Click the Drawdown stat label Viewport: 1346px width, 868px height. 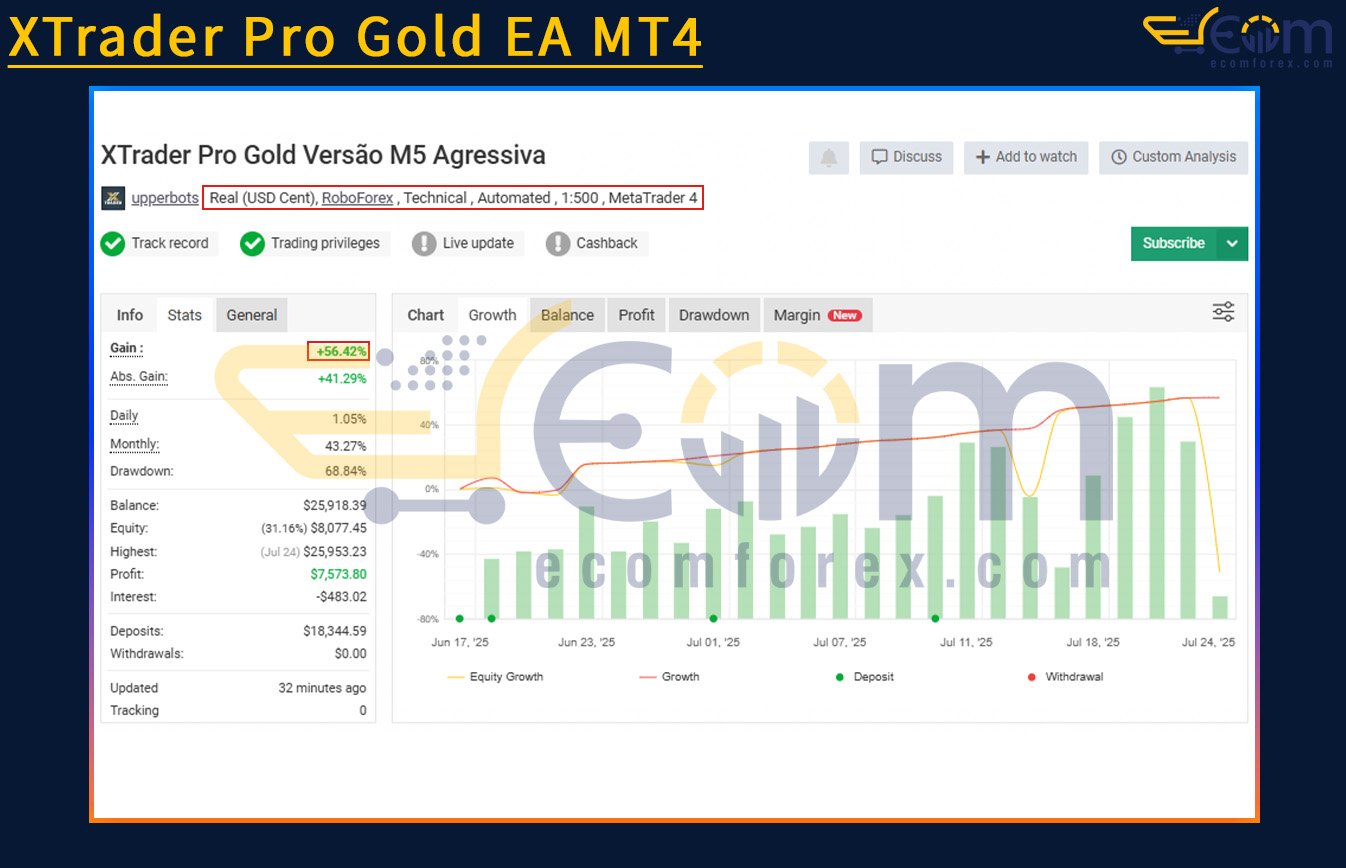[x=141, y=471]
